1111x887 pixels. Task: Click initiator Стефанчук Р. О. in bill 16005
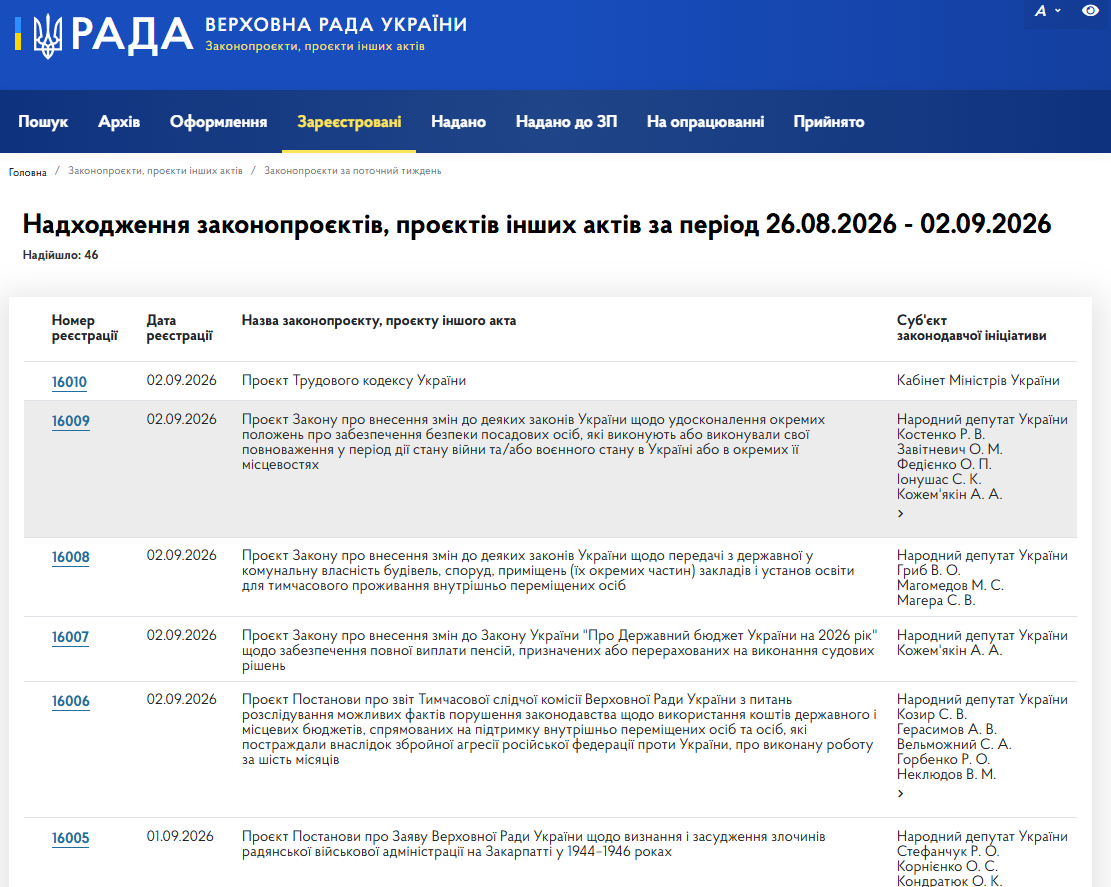(x=948, y=851)
